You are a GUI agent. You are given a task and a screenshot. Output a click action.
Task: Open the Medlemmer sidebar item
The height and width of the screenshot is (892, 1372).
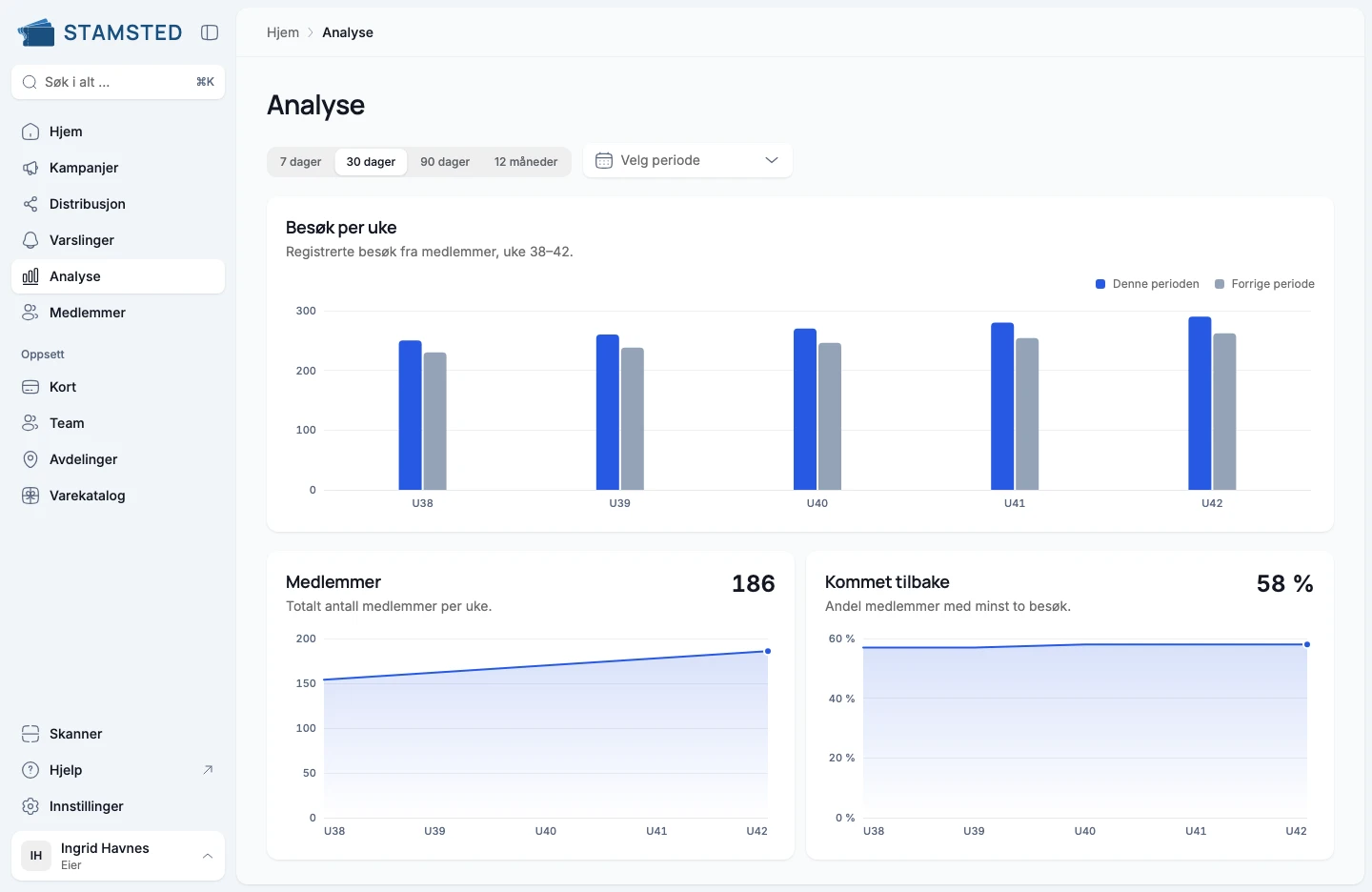coord(118,313)
